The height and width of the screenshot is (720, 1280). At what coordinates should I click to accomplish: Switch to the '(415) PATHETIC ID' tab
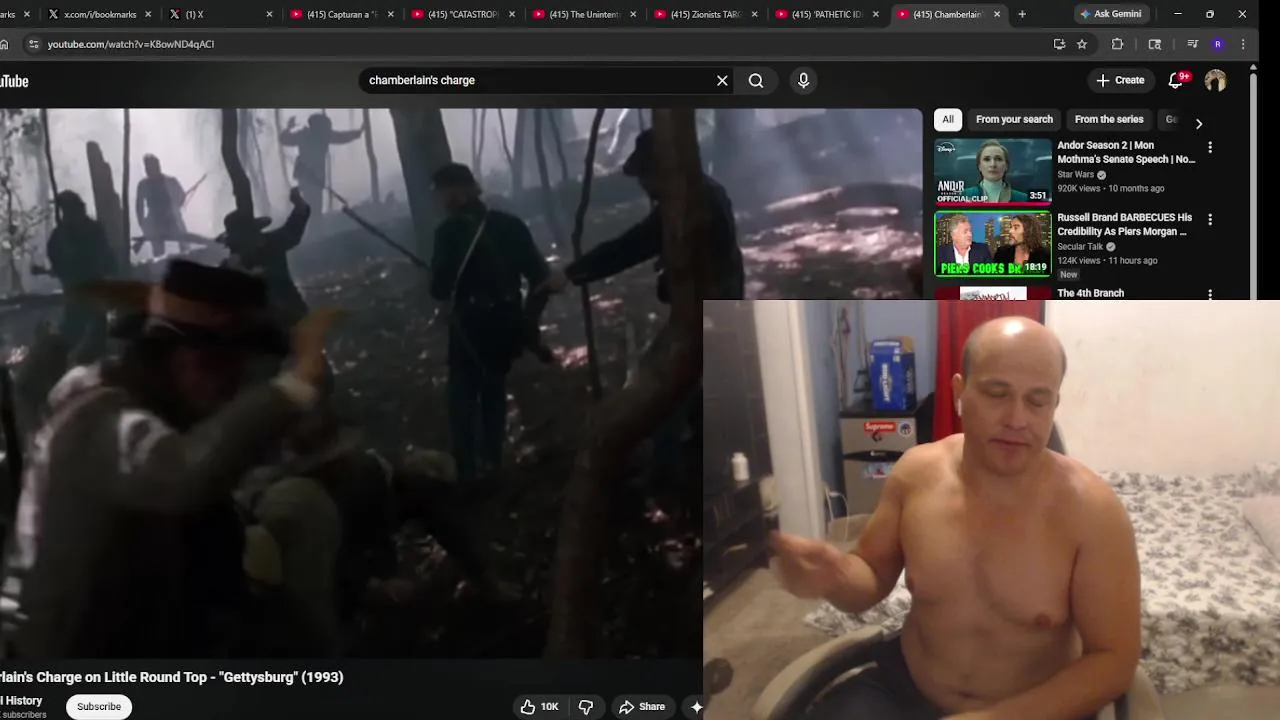click(826, 14)
